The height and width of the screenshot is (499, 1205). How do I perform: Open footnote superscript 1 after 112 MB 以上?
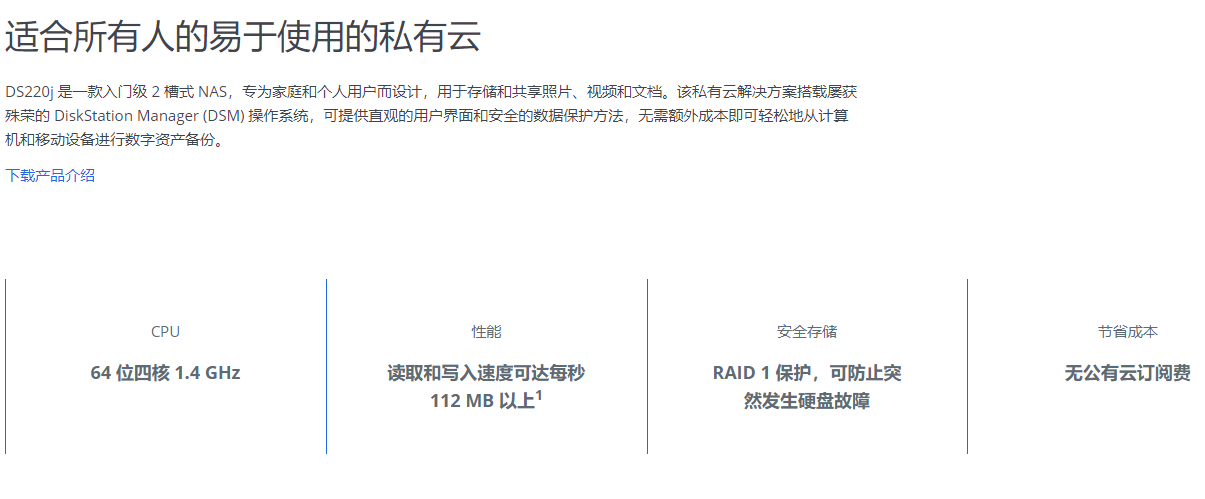click(x=539, y=396)
